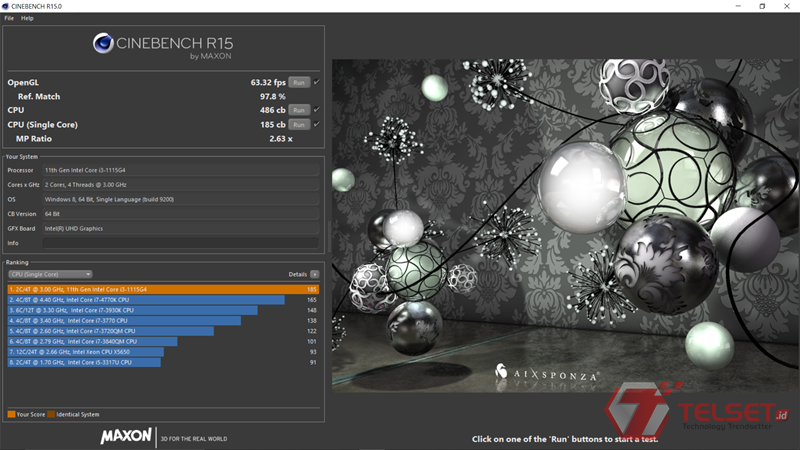This screenshot has width=800, height=450.
Task: Click the Details arrow button
Action: click(x=315, y=274)
